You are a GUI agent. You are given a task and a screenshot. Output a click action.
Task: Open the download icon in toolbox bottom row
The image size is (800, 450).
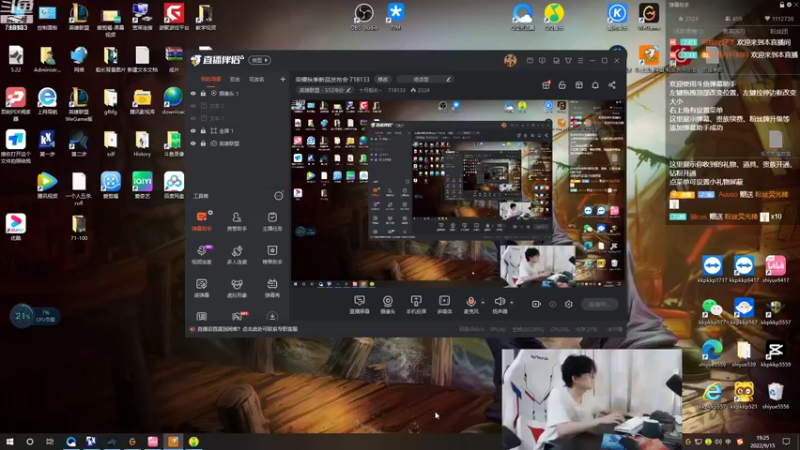pyautogui.click(x=272, y=317)
